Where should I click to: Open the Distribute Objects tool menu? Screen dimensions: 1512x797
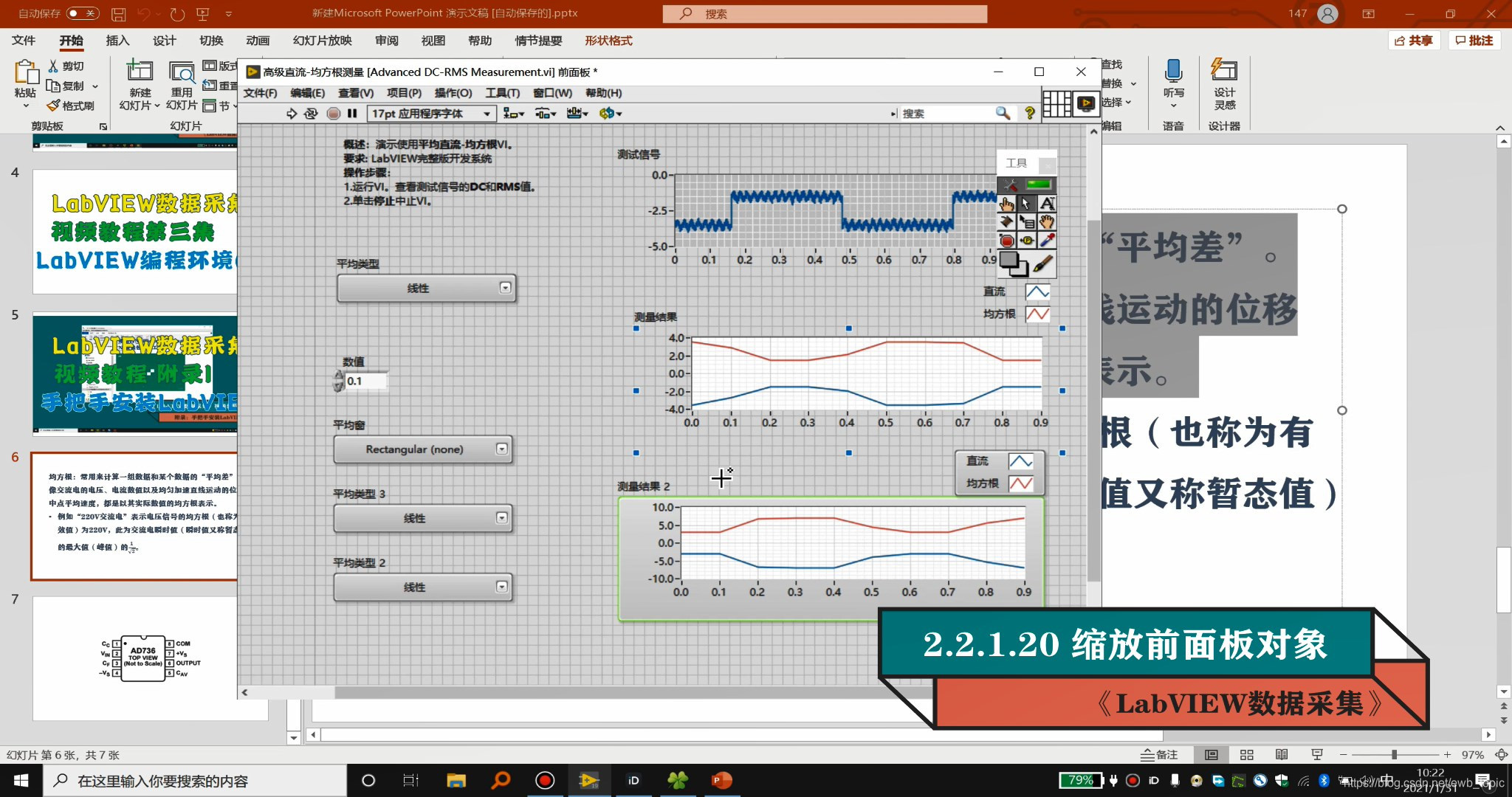pyautogui.click(x=546, y=114)
